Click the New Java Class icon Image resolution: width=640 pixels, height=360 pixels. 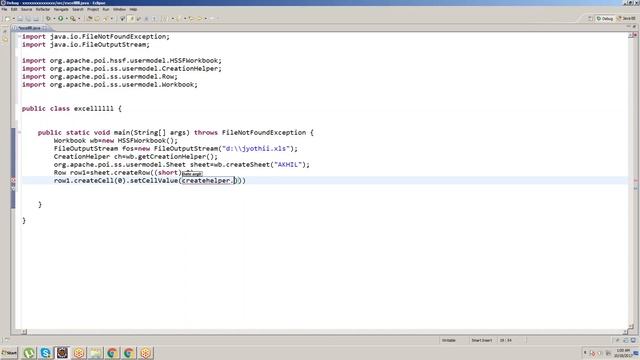[97, 18]
